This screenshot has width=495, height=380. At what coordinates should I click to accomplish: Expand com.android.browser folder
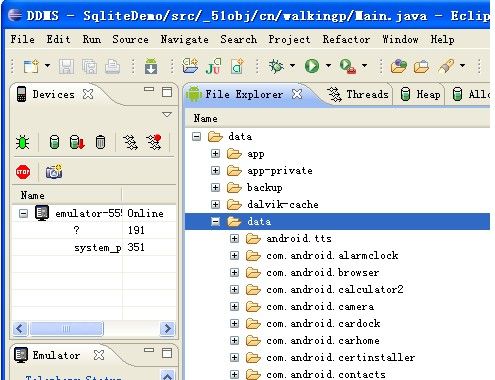tap(234, 272)
